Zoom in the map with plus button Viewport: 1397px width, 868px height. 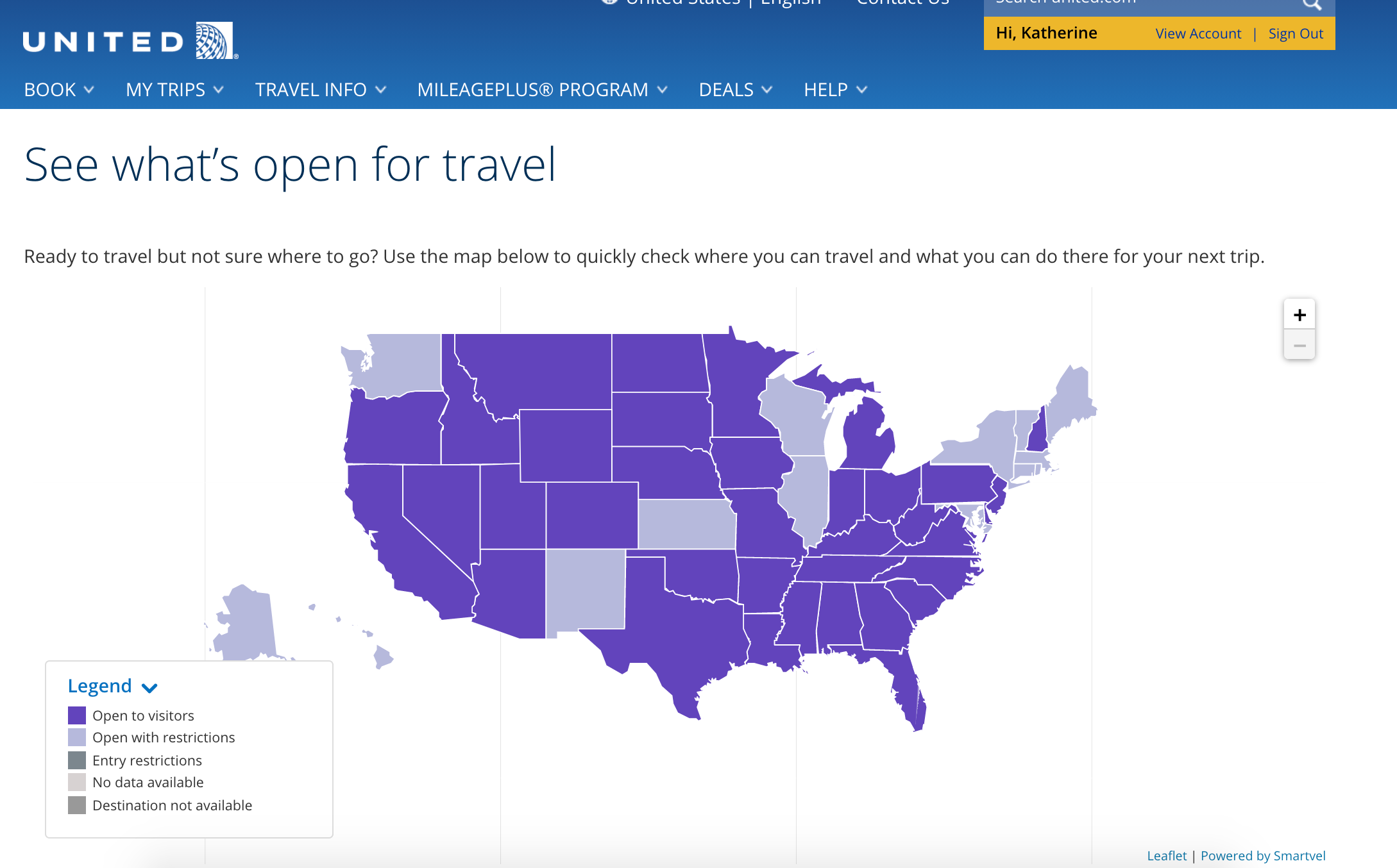pos(1300,315)
